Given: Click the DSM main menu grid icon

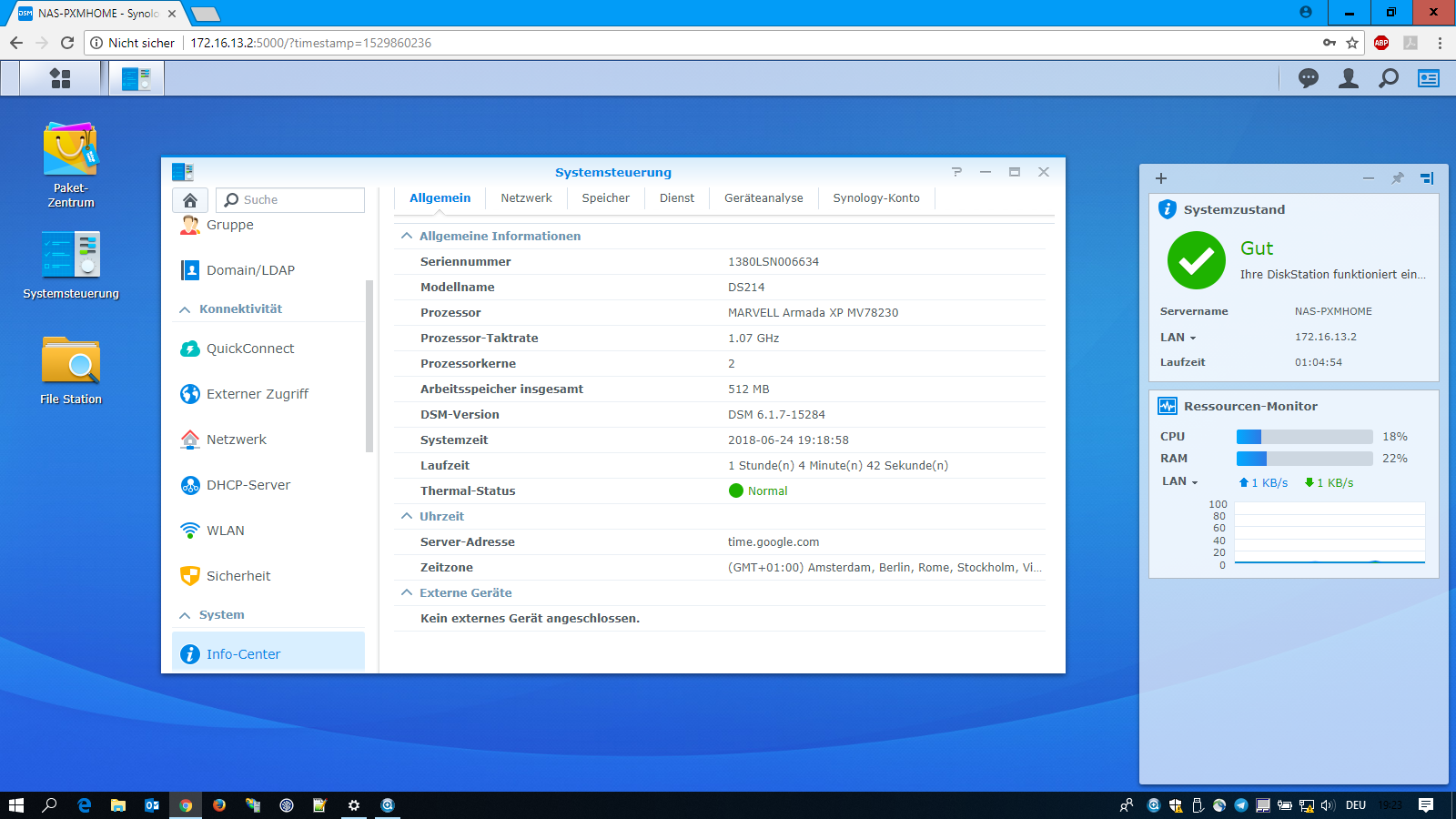Looking at the screenshot, I should pyautogui.click(x=60, y=79).
